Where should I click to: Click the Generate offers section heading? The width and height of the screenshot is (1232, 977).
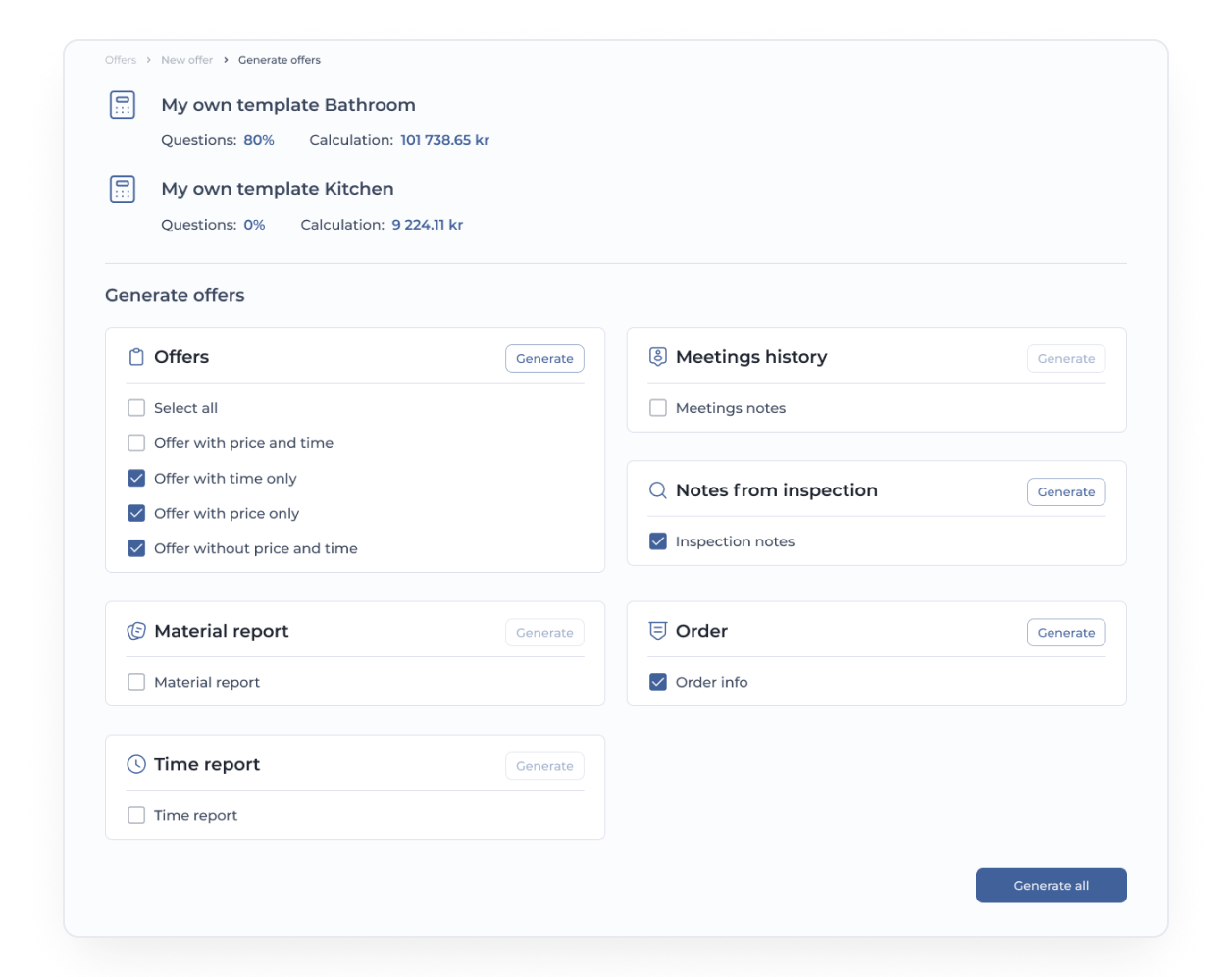click(175, 295)
